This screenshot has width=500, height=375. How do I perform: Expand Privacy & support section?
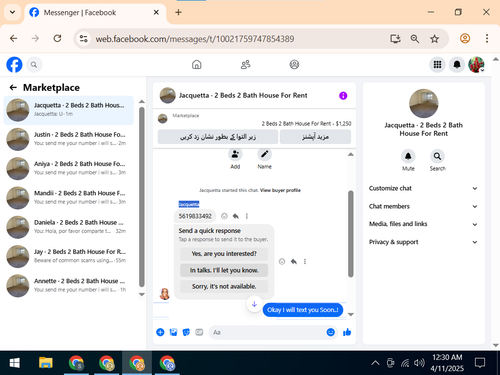[423, 242]
